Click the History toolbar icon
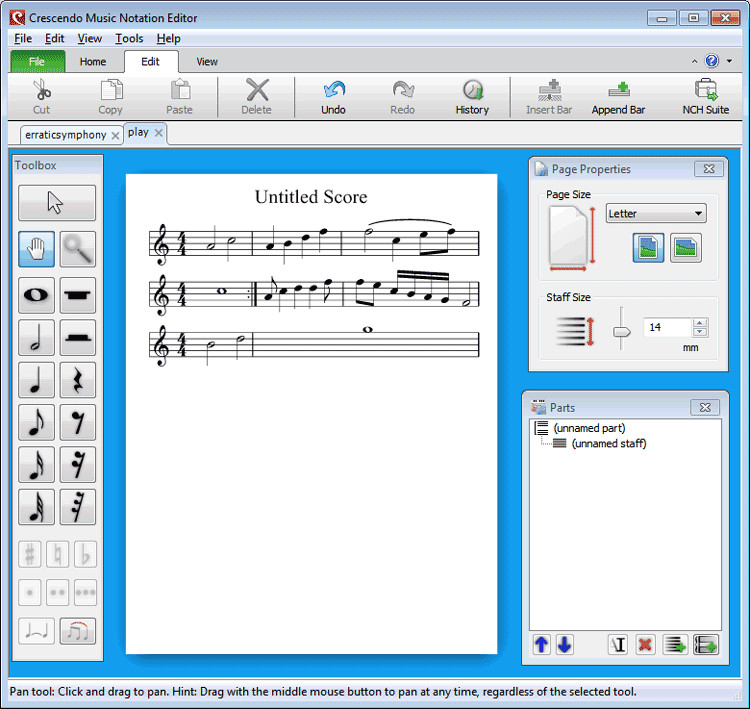Image resolution: width=750 pixels, height=709 pixels. pyautogui.click(x=472, y=97)
